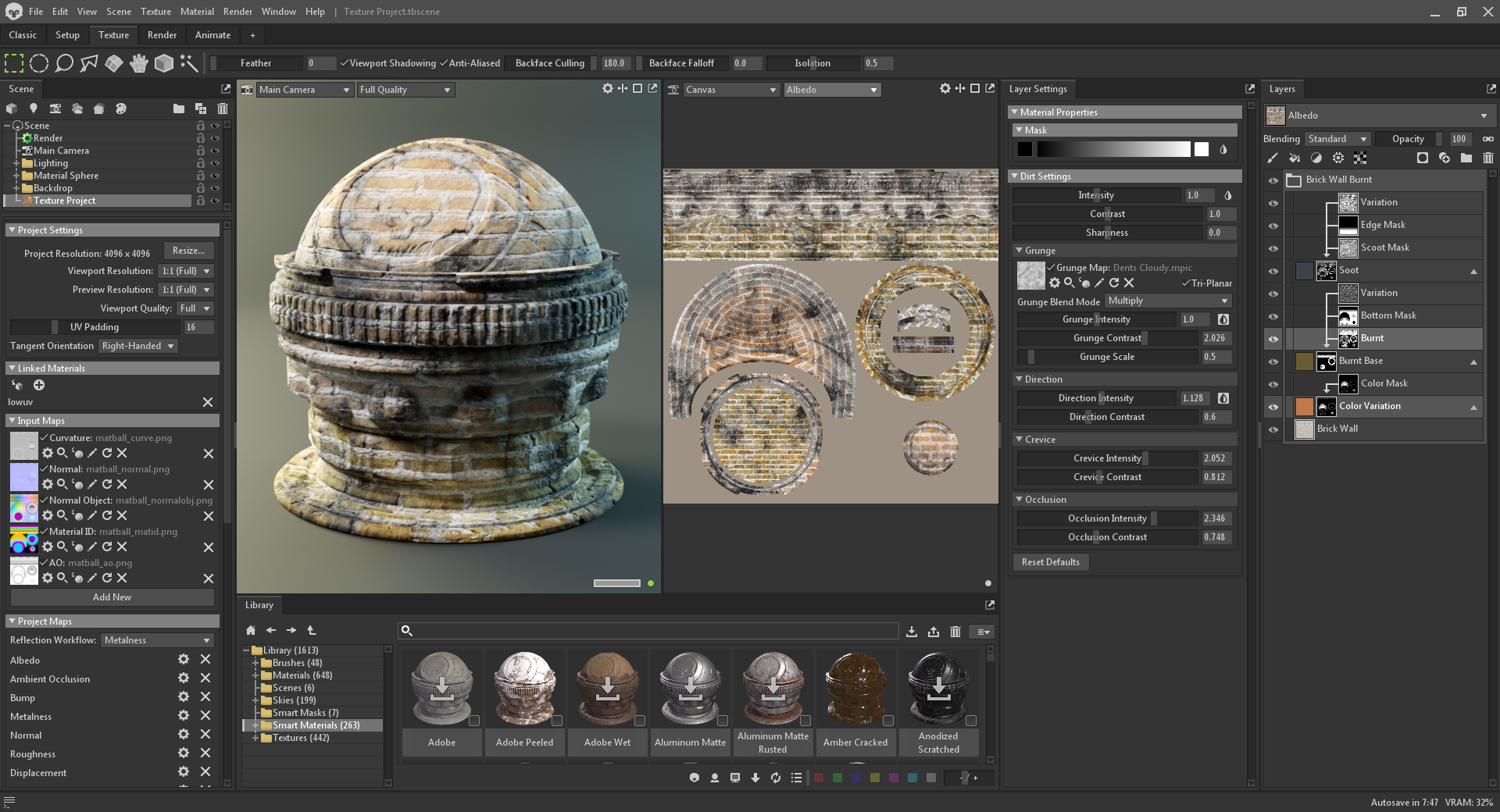Toggle the Viewport Shadowing checkbox

click(x=344, y=62)
